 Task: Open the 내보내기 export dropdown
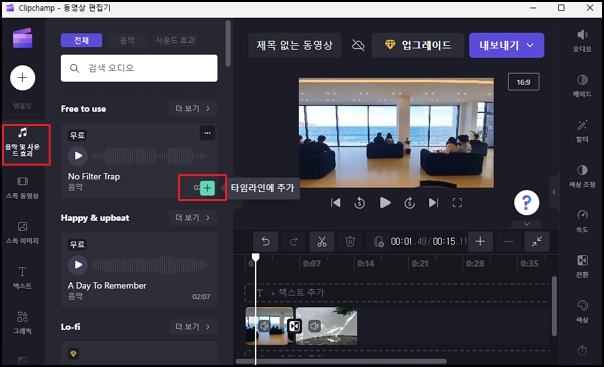click(507, 45)
